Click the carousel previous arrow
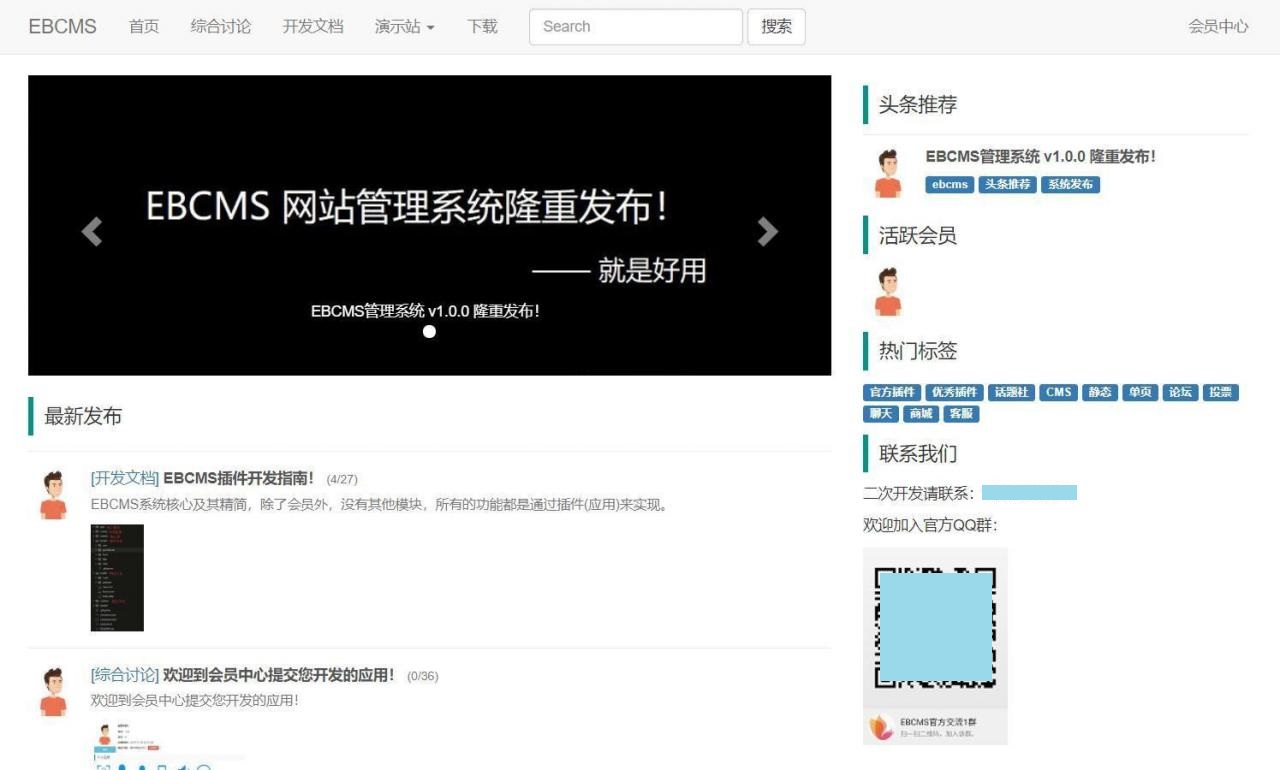 92,232
